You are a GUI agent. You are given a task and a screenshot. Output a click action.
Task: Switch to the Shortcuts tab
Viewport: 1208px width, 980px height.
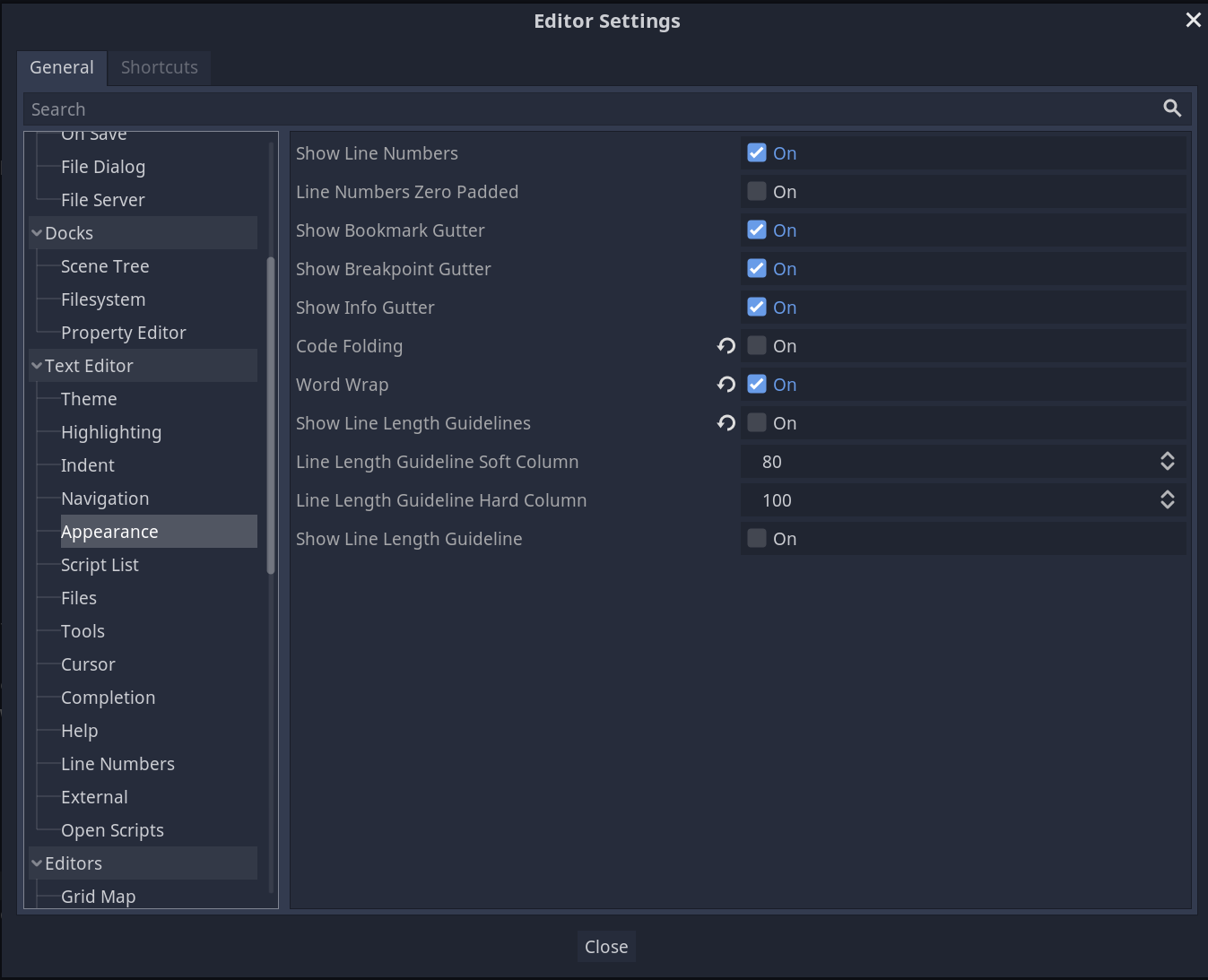coord(159,67)
